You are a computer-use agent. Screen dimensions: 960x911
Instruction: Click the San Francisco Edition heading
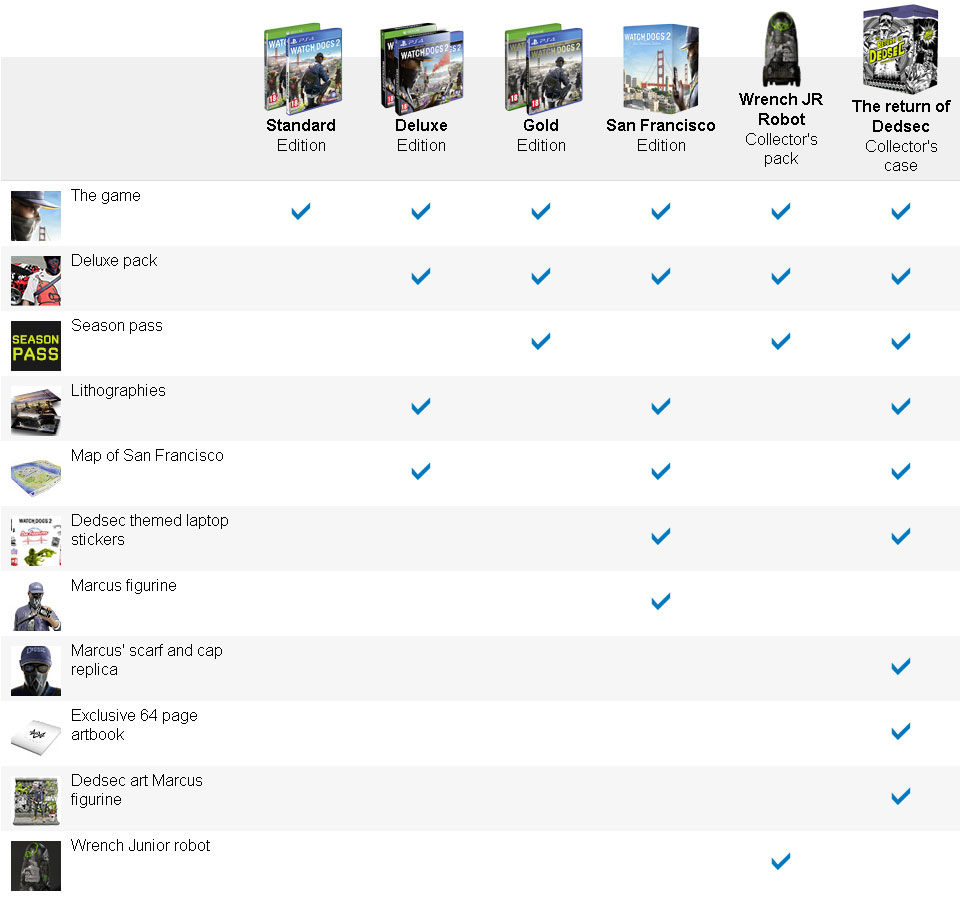pos(661,135)
